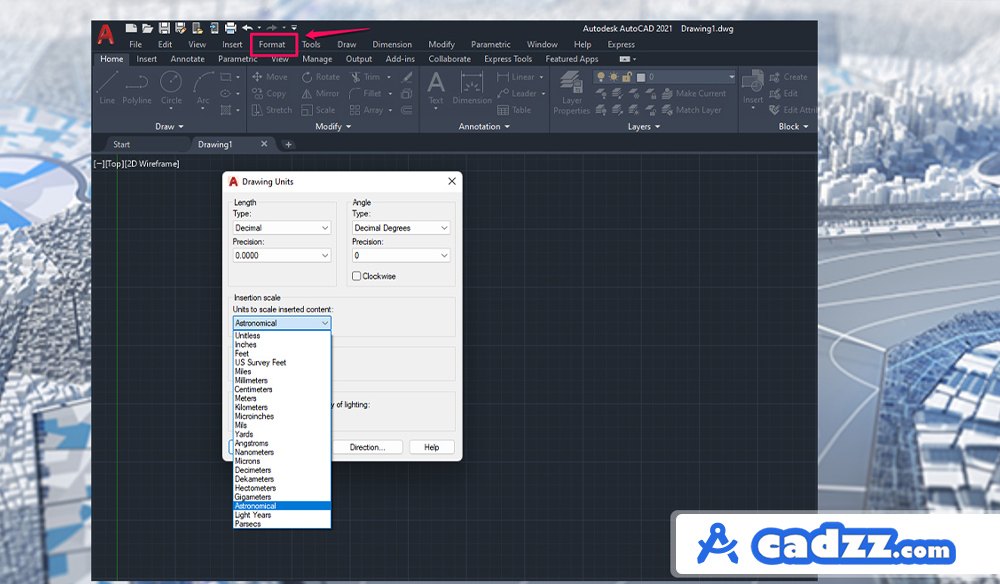Select the Move tool
Viewport: 1000px width, 584px height.
coord(269,77)
